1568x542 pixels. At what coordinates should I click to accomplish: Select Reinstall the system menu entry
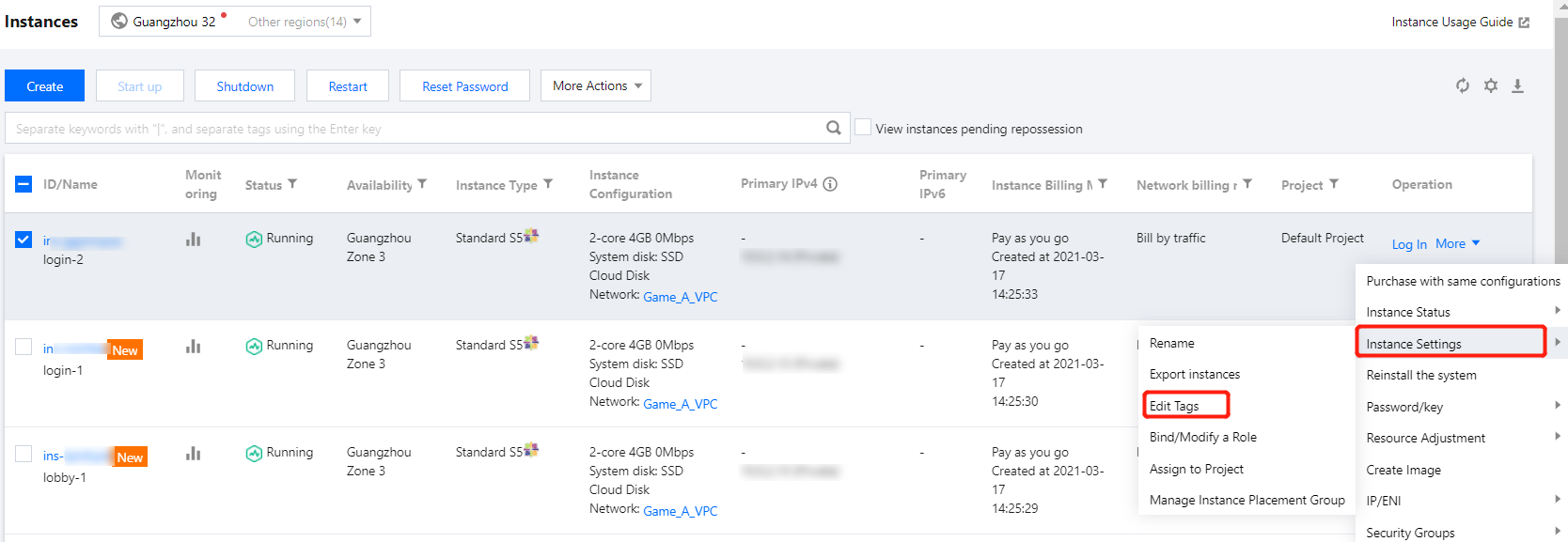coord(1420,375)
